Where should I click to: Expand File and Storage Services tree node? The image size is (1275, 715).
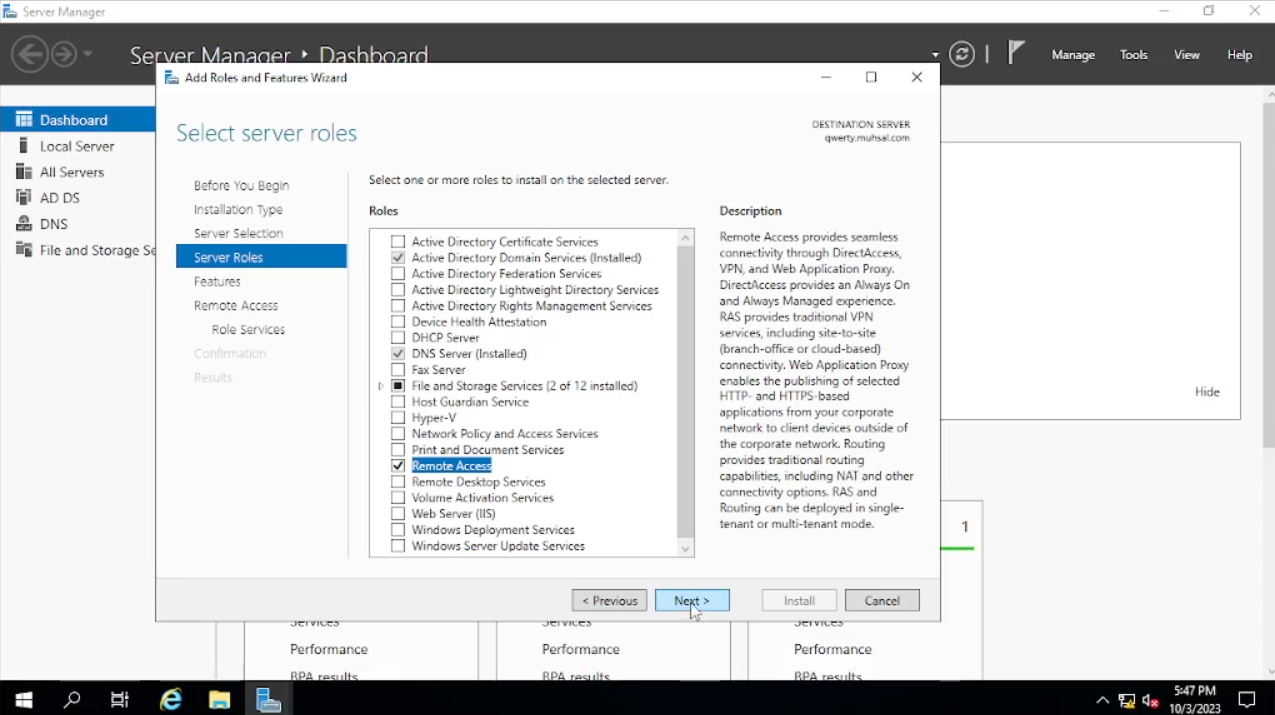pyautogui.click(x=381, y=386)
